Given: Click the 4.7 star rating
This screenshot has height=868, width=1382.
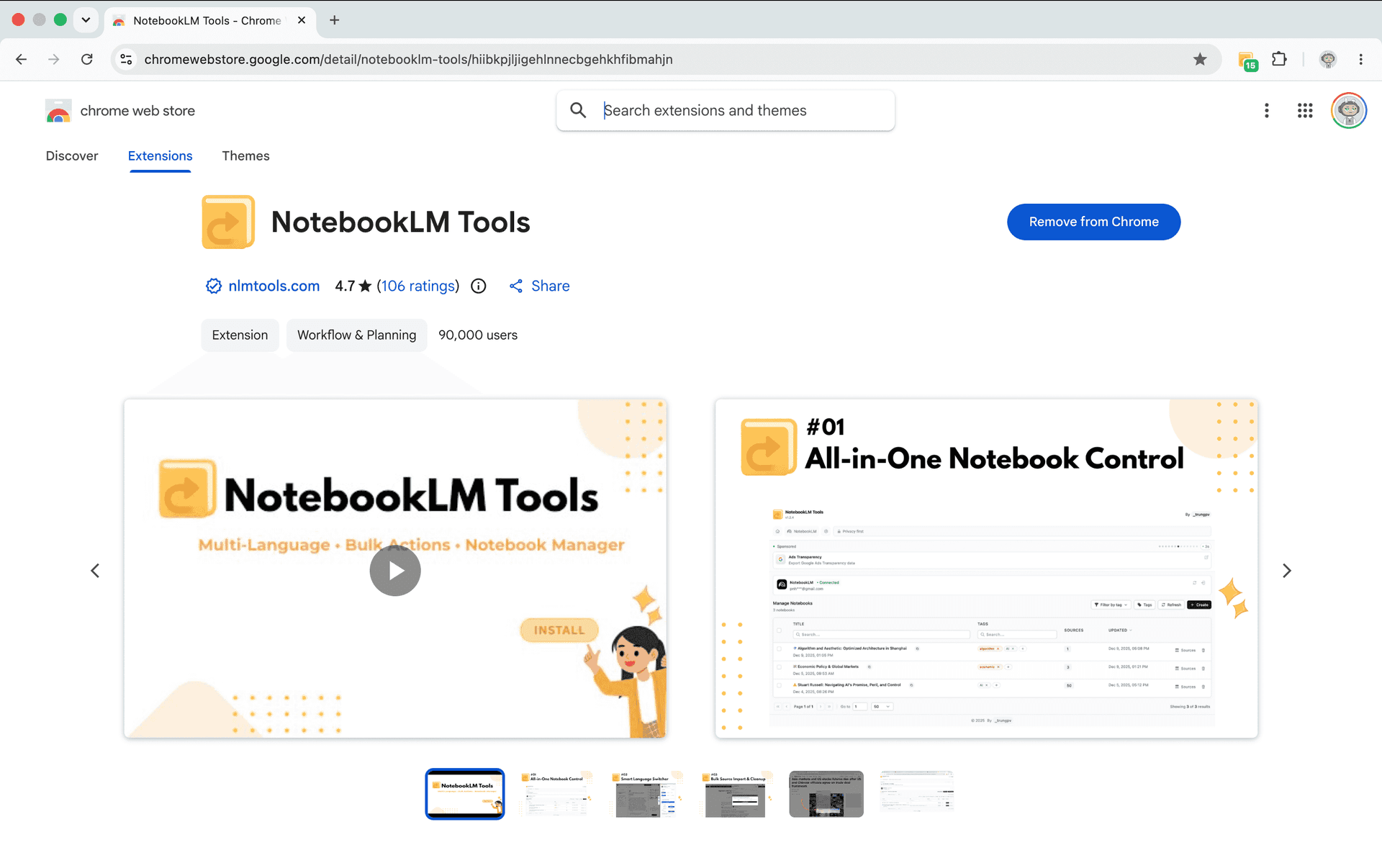Looking at the screenshot, I should pos(353,286).
